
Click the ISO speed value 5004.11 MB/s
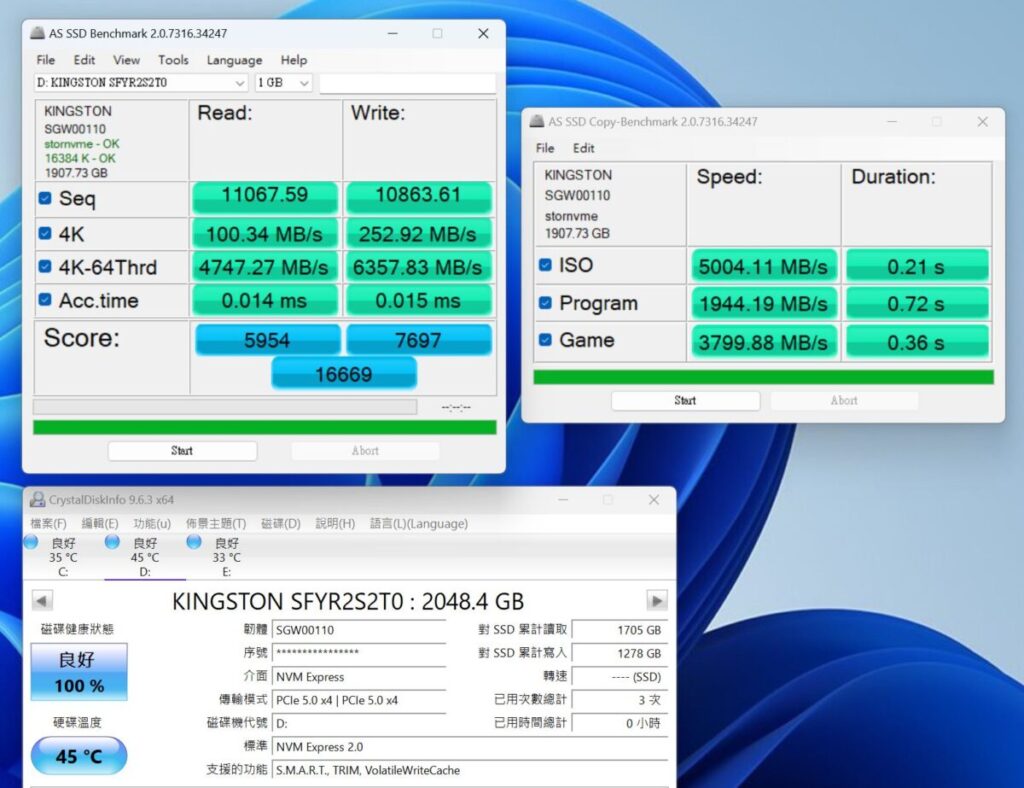pos(764,266)
